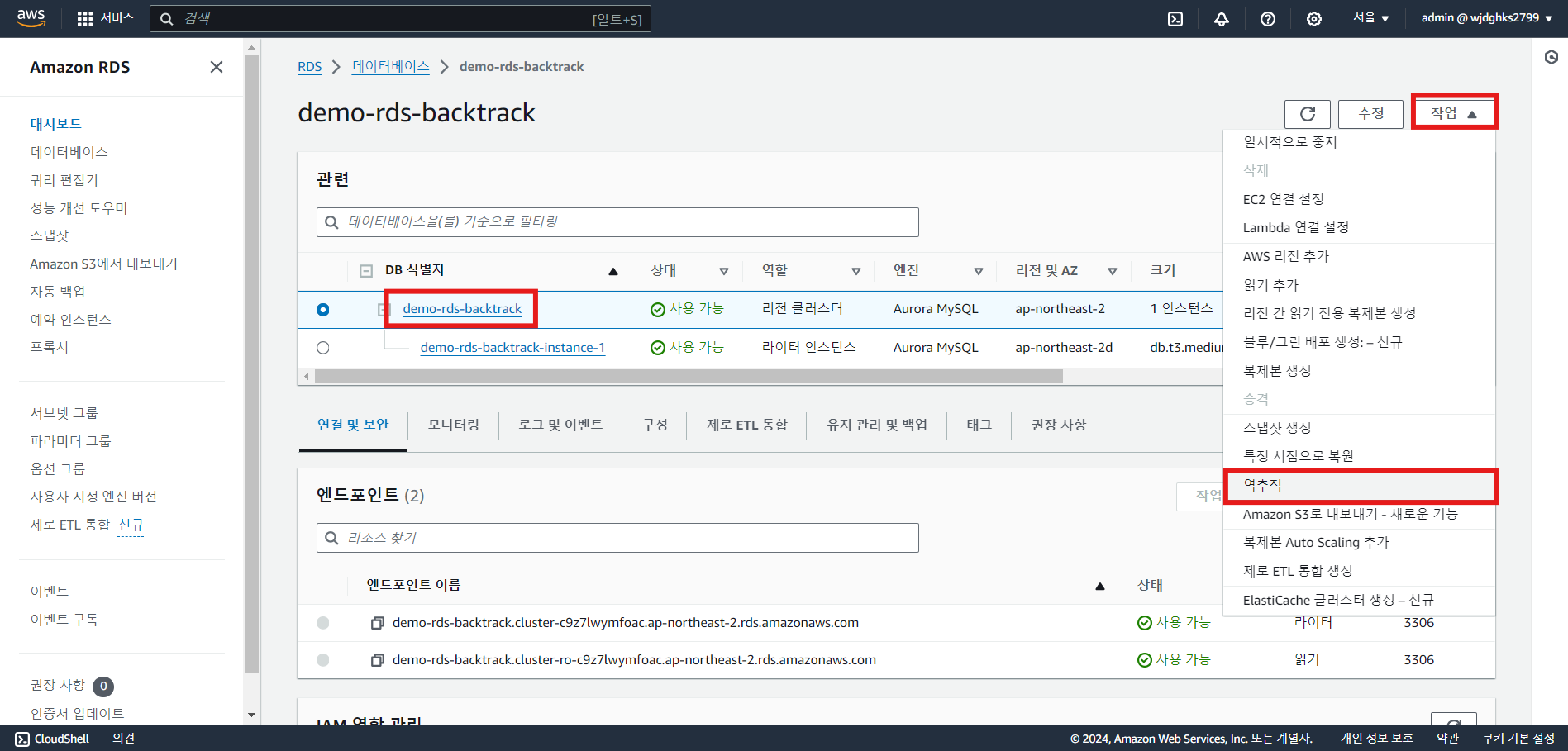
Task: Open the help question mark icon
Action: tap(1267, 18)
